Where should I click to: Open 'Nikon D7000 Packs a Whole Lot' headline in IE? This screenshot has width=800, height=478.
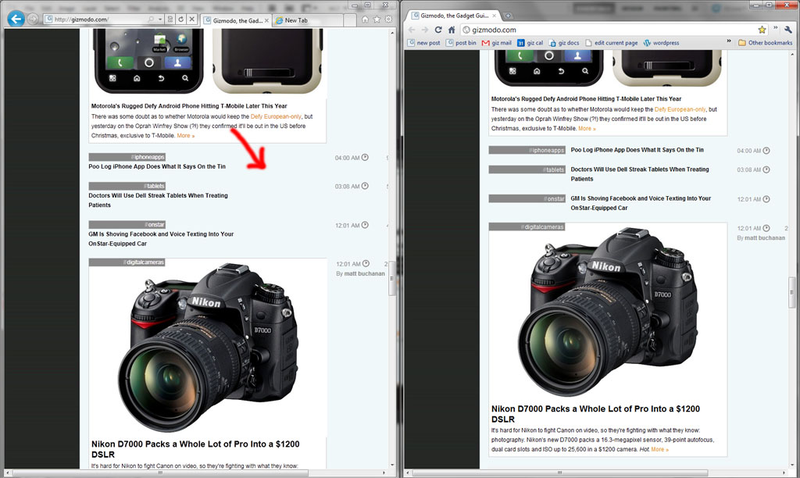click(x=195, y=449)
